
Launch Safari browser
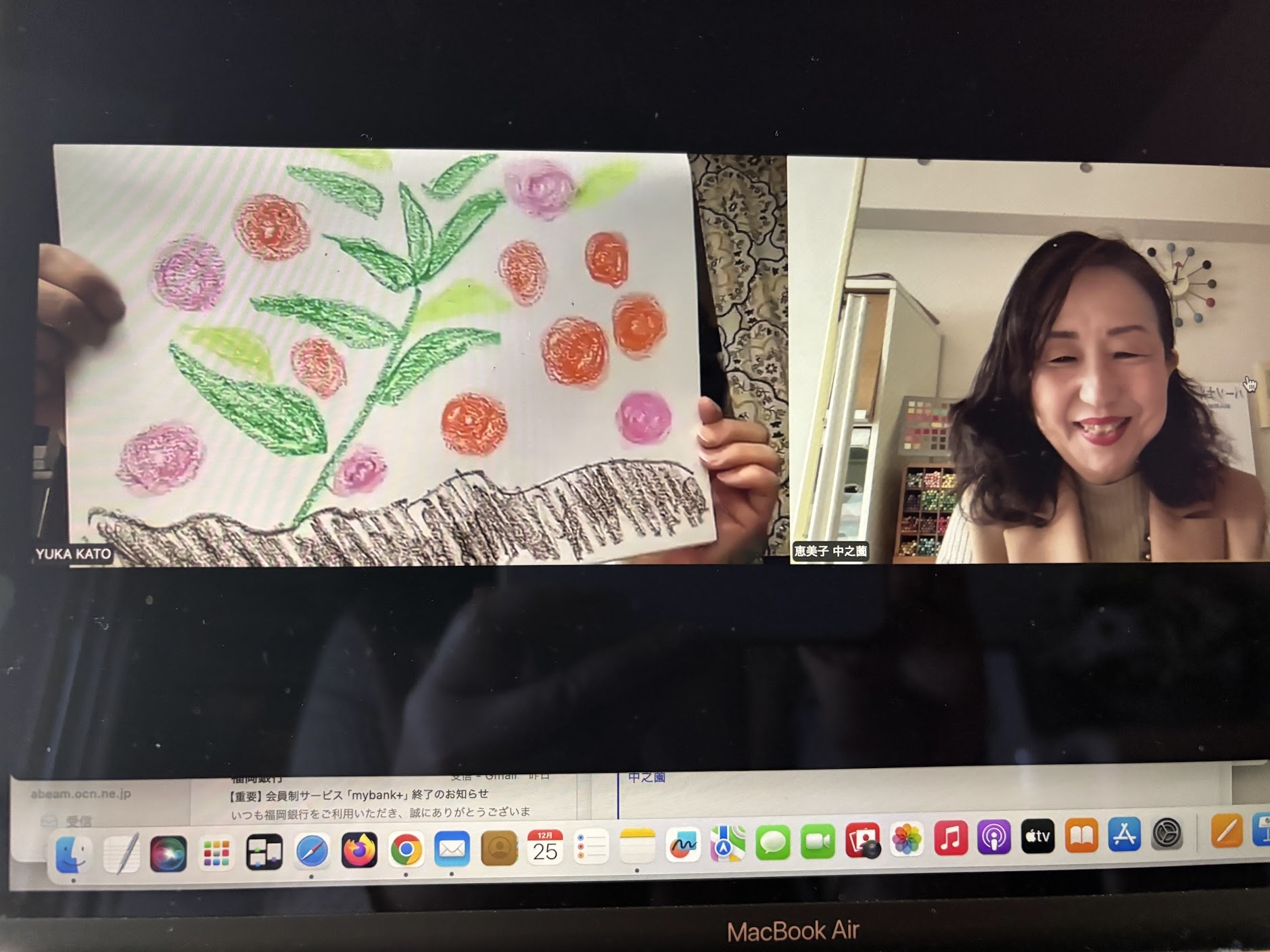(x=312, y=851)
